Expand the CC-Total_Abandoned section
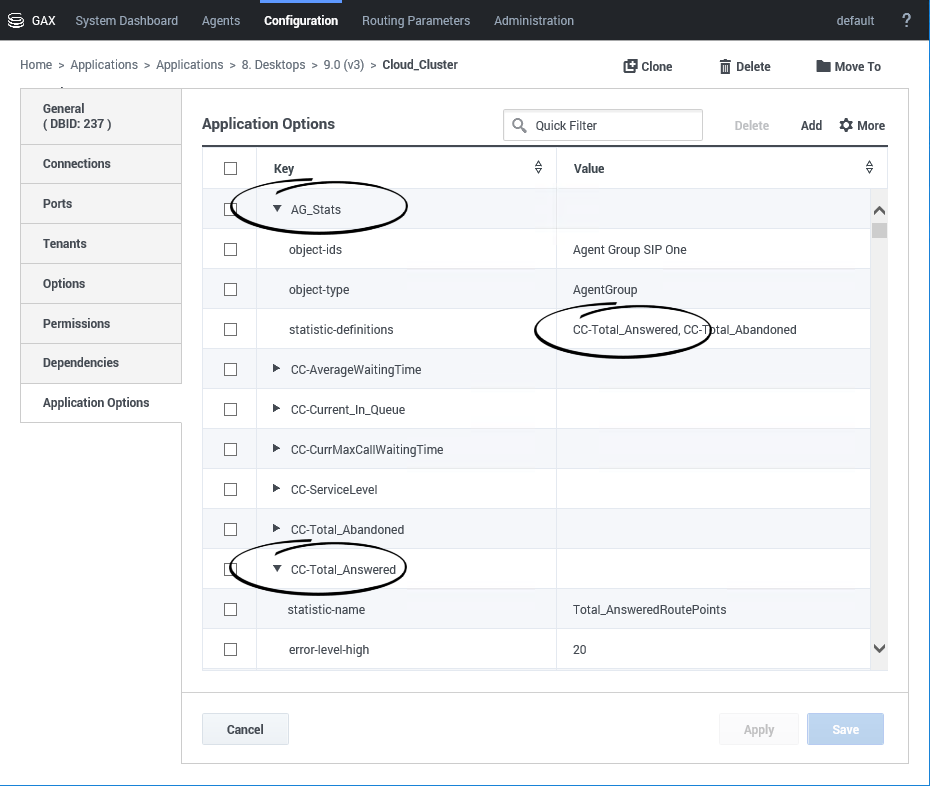 click(x=277, y=529)
